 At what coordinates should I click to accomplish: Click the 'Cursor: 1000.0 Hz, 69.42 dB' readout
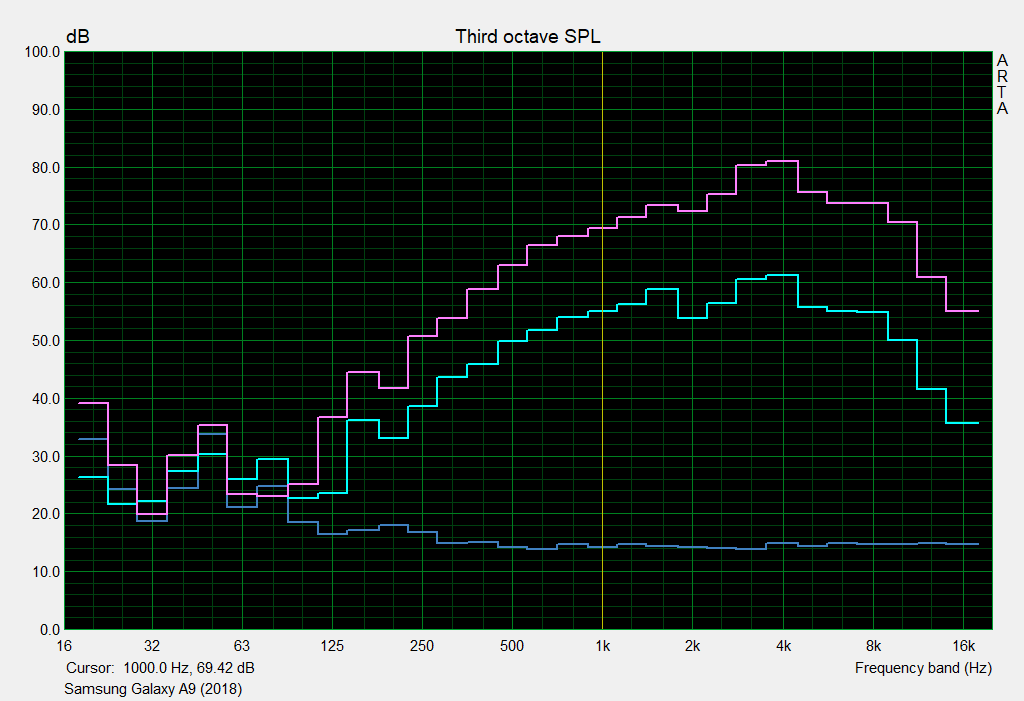pos(160,668)
